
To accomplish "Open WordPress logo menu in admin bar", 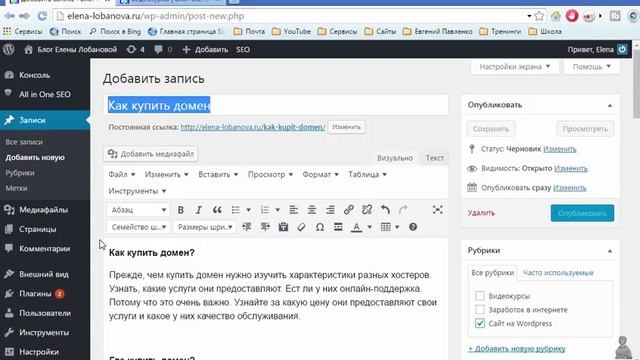I will 9,49.
